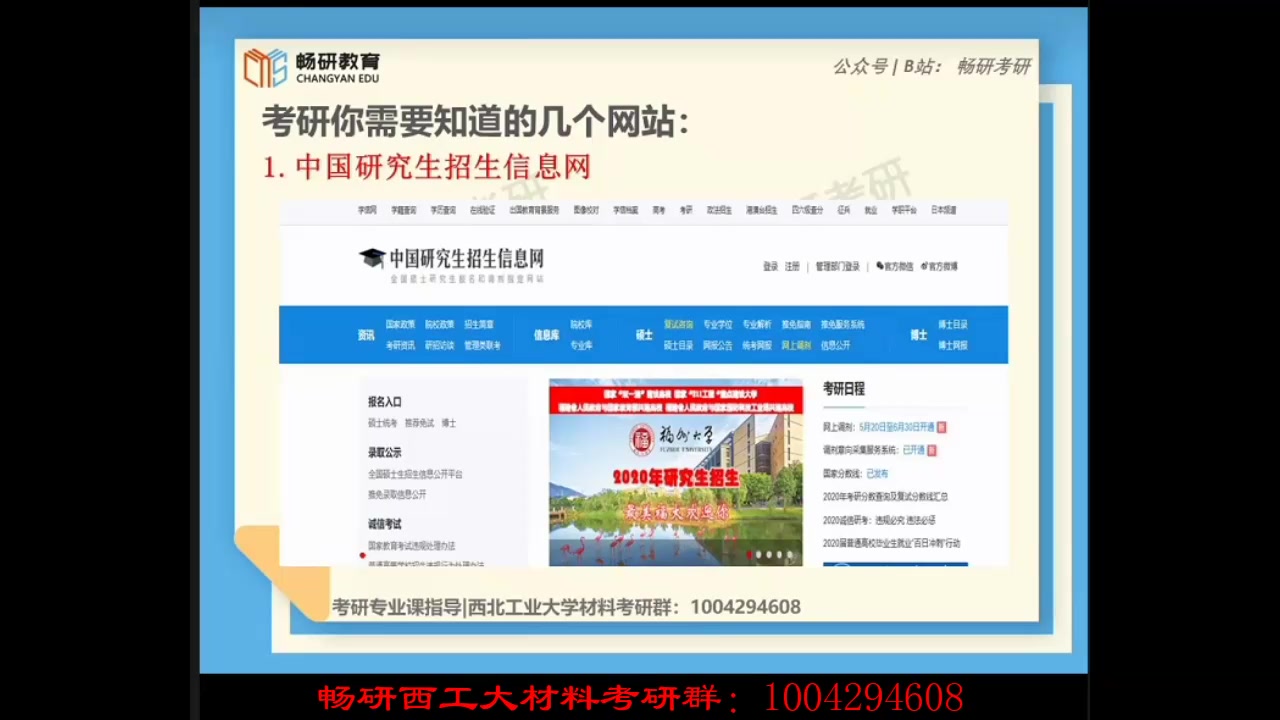Open 管理类联考 in blue nav

click(482, 345)
